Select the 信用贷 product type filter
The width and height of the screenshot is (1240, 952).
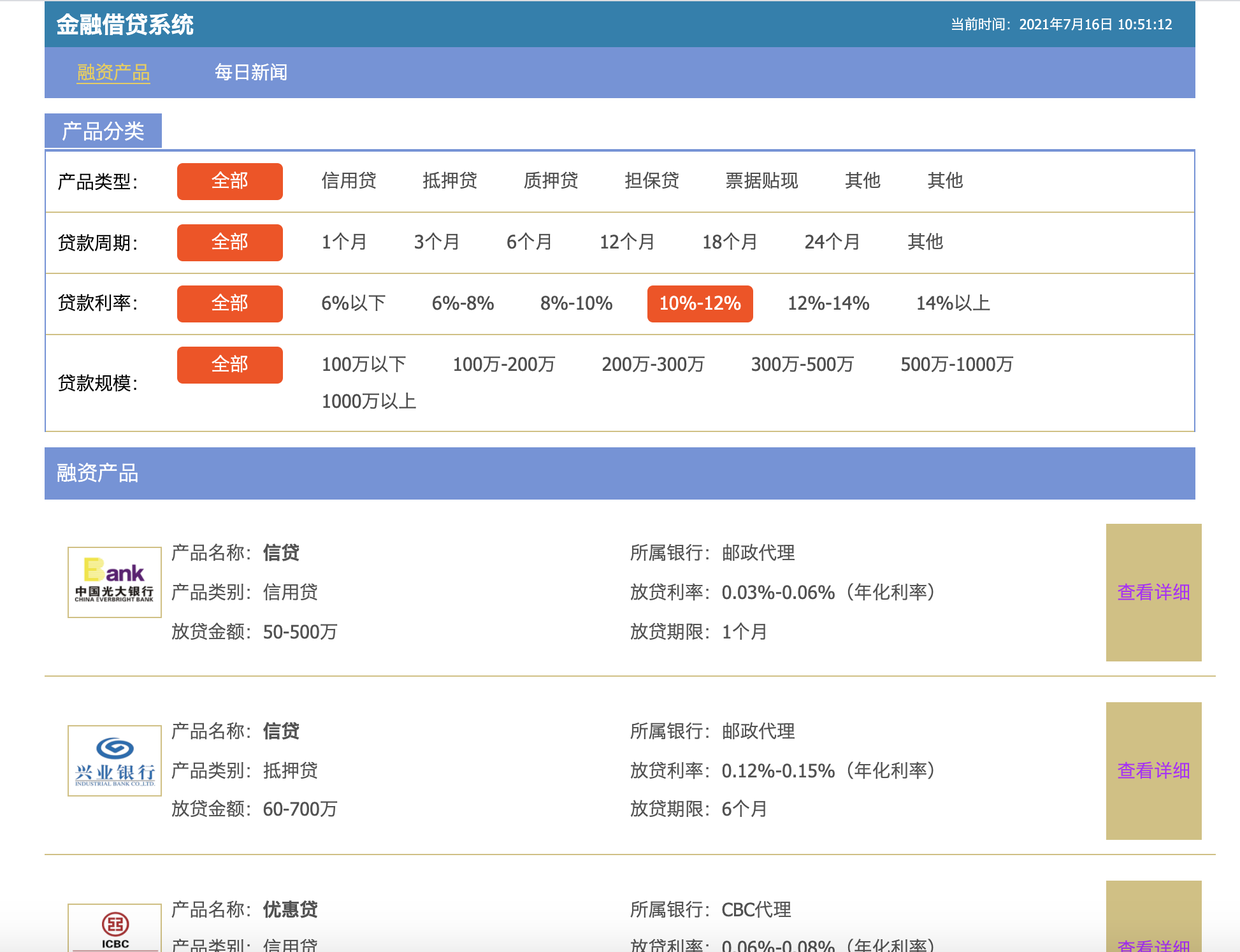(x=349, y=181)
